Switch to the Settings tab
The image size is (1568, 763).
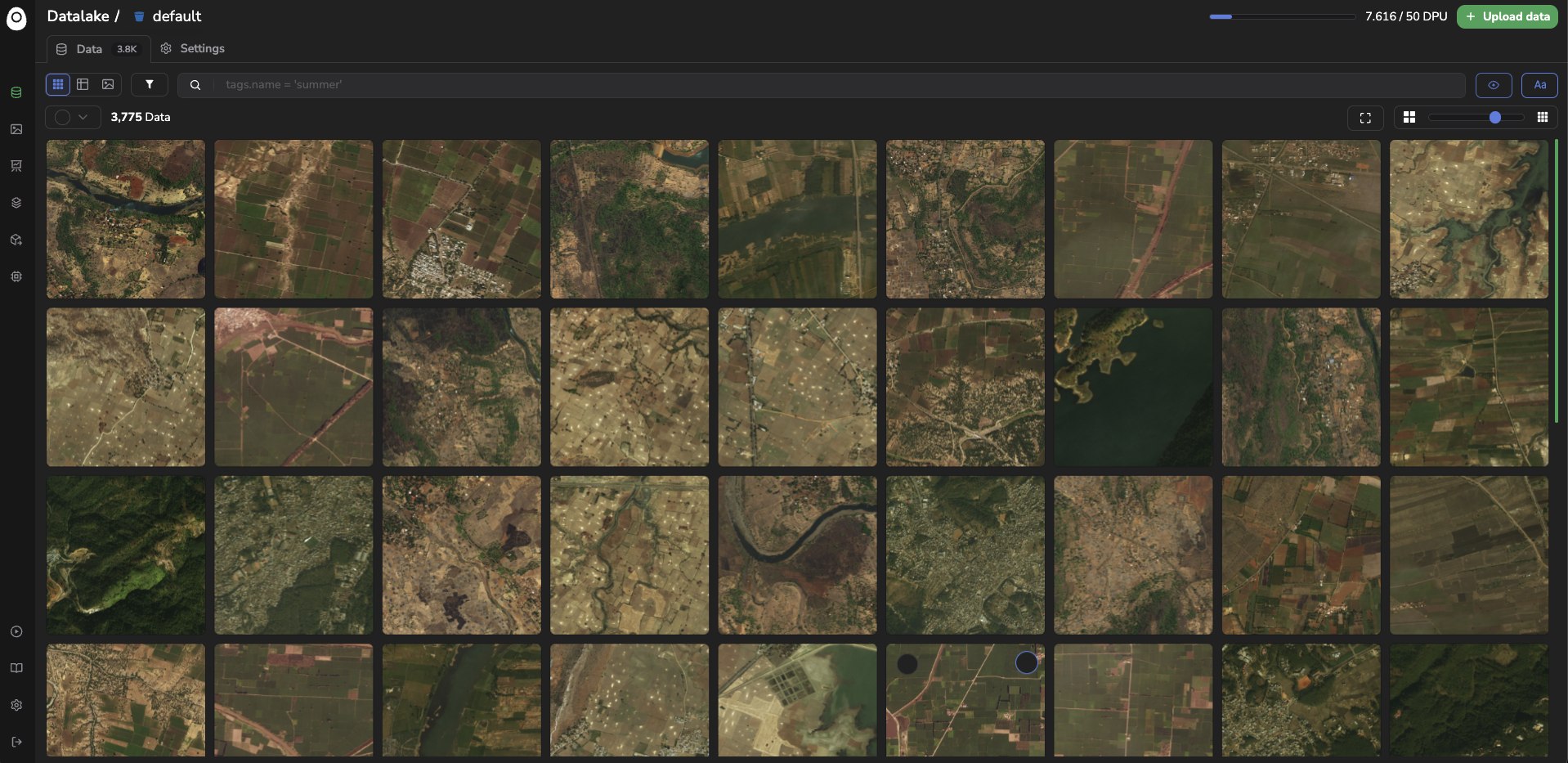(x=192, y=48)
